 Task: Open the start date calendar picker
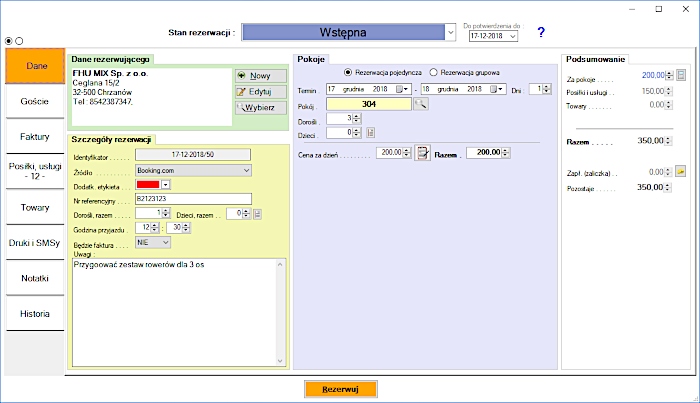click(402, 89)
